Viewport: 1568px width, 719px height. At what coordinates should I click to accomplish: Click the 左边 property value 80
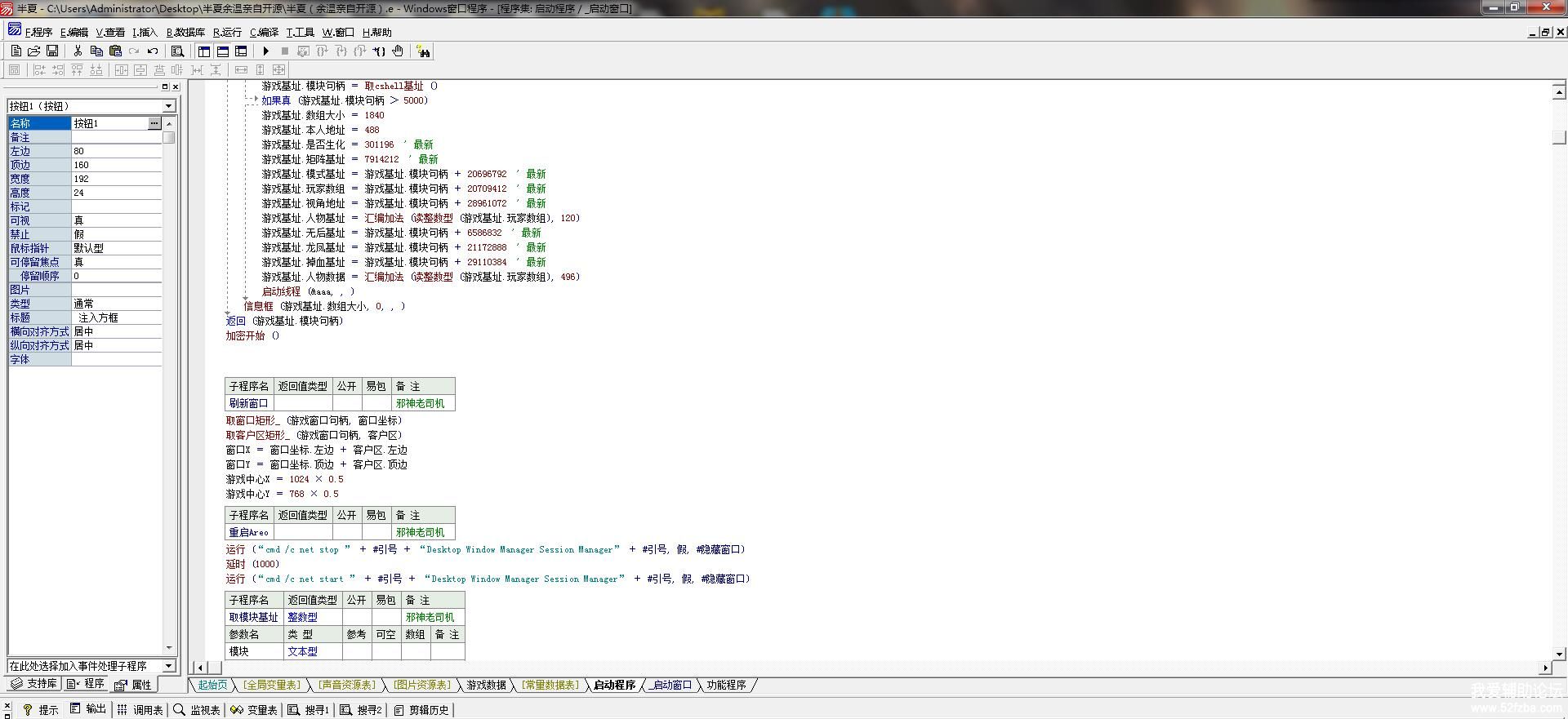(x=117, y=151)
